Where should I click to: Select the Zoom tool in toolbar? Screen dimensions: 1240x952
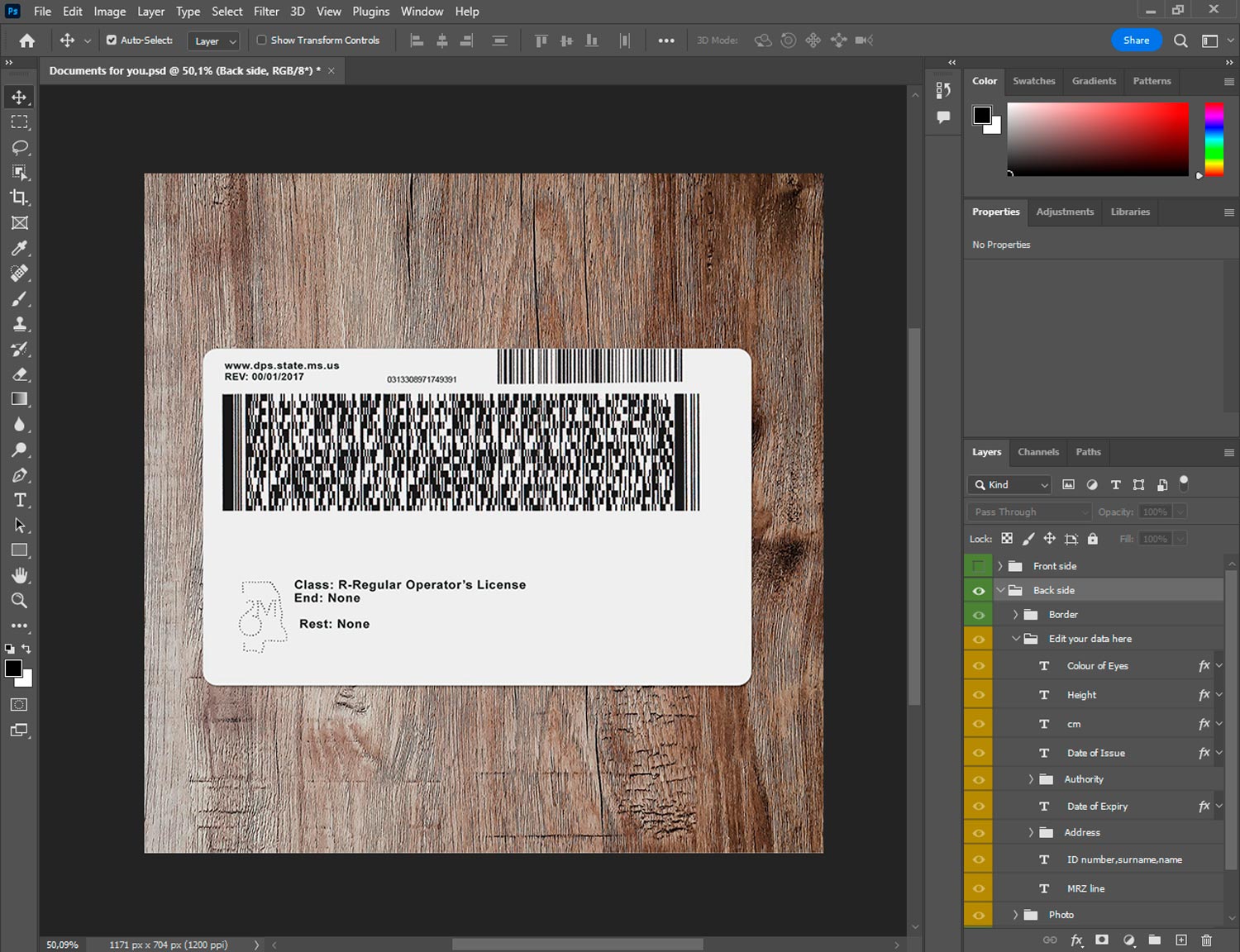tap(19, 601)
